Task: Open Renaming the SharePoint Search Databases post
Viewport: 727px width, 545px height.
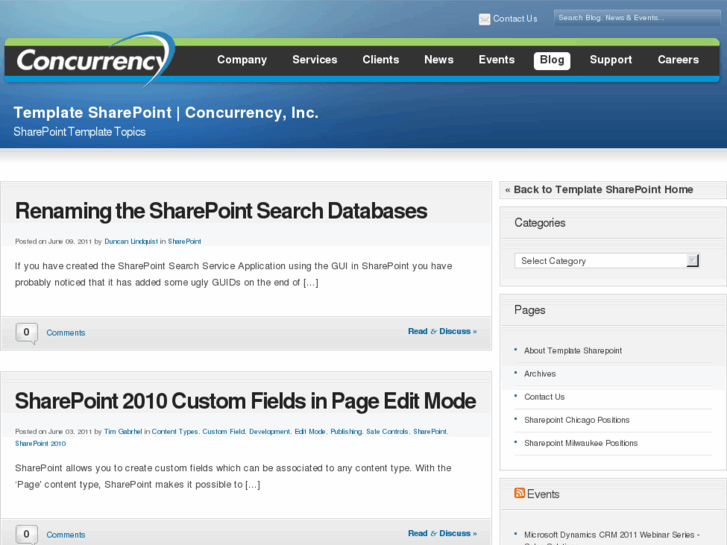Action: (221, 211)
